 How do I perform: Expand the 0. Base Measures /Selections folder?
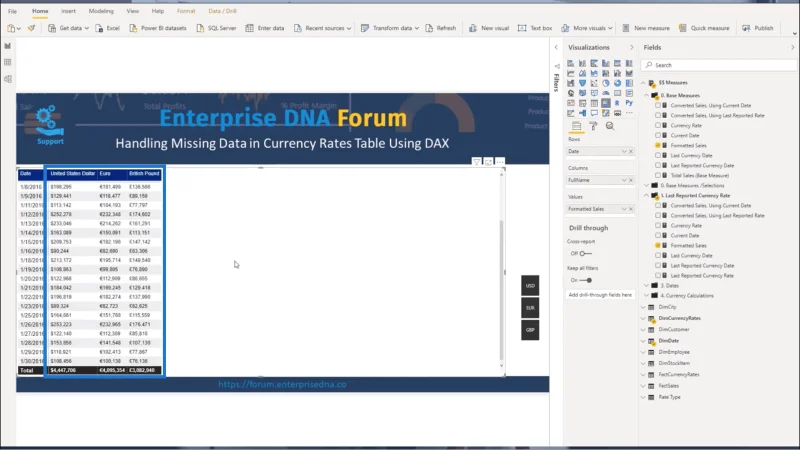point(646,186)
